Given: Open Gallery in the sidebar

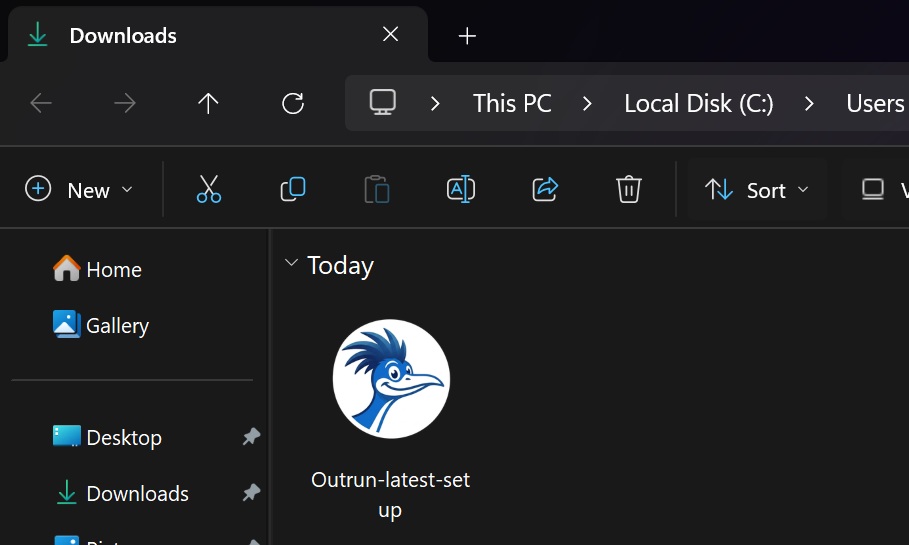Looking at the screenshot, I should 101,325.
